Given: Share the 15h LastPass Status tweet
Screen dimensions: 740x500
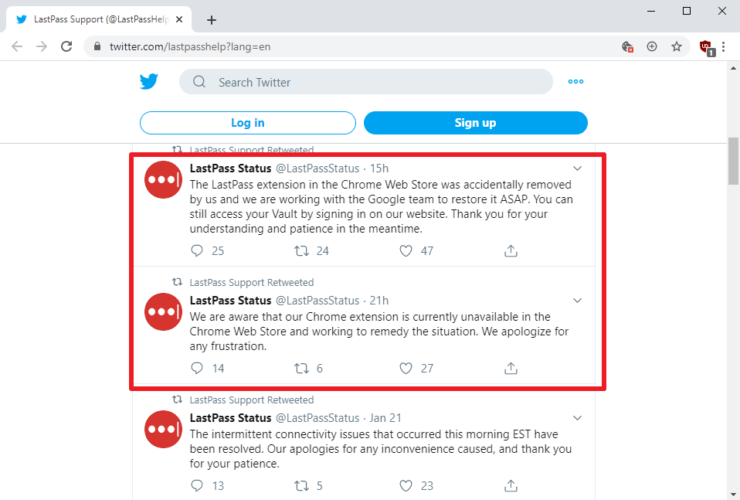Looking at the screenshot, I should pyautogui.click(x=511, y=251).
